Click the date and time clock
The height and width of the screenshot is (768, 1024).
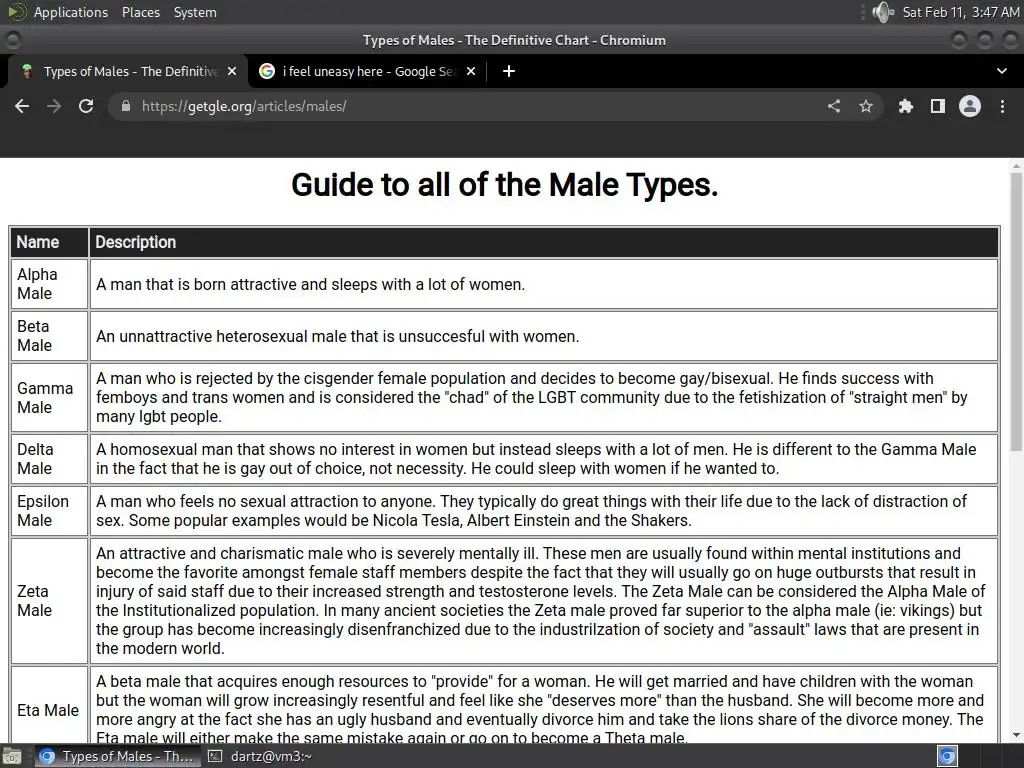click(x=961, y=12)
